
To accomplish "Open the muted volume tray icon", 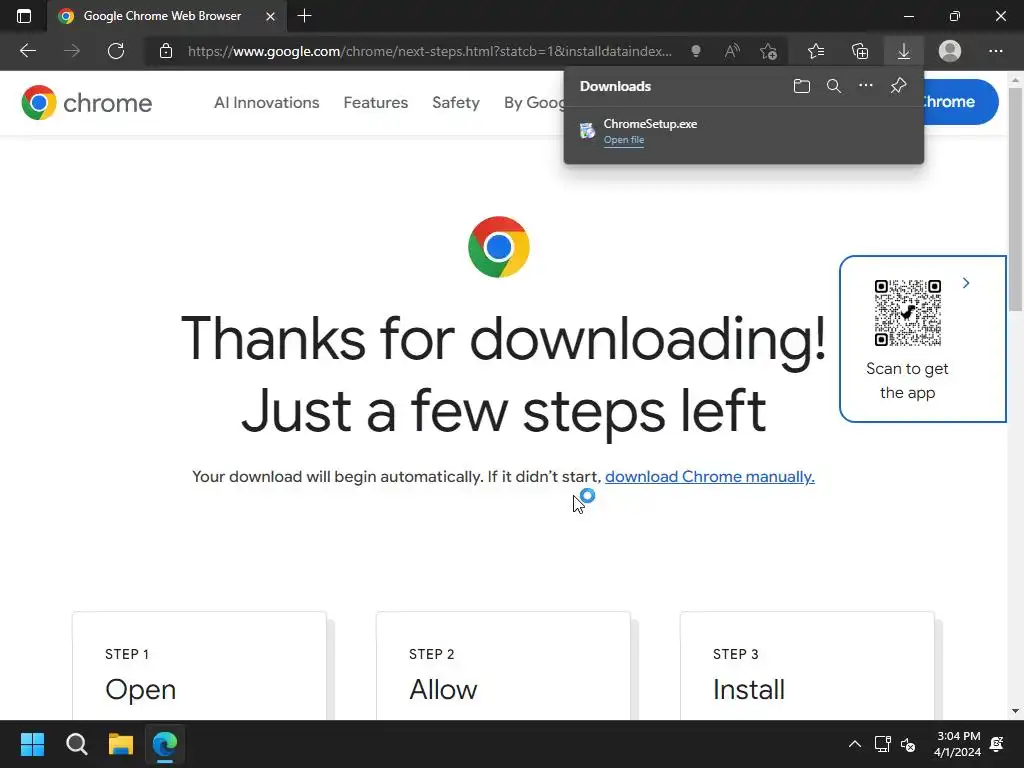I will (x=908, y=744).
